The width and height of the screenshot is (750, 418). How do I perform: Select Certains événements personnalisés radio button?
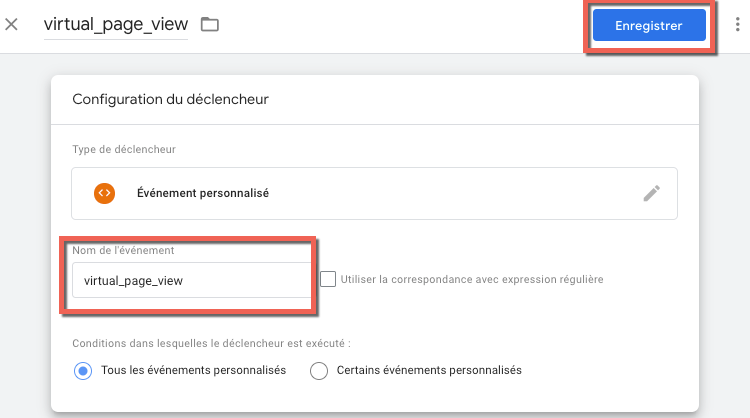click(x=319, y=370)
